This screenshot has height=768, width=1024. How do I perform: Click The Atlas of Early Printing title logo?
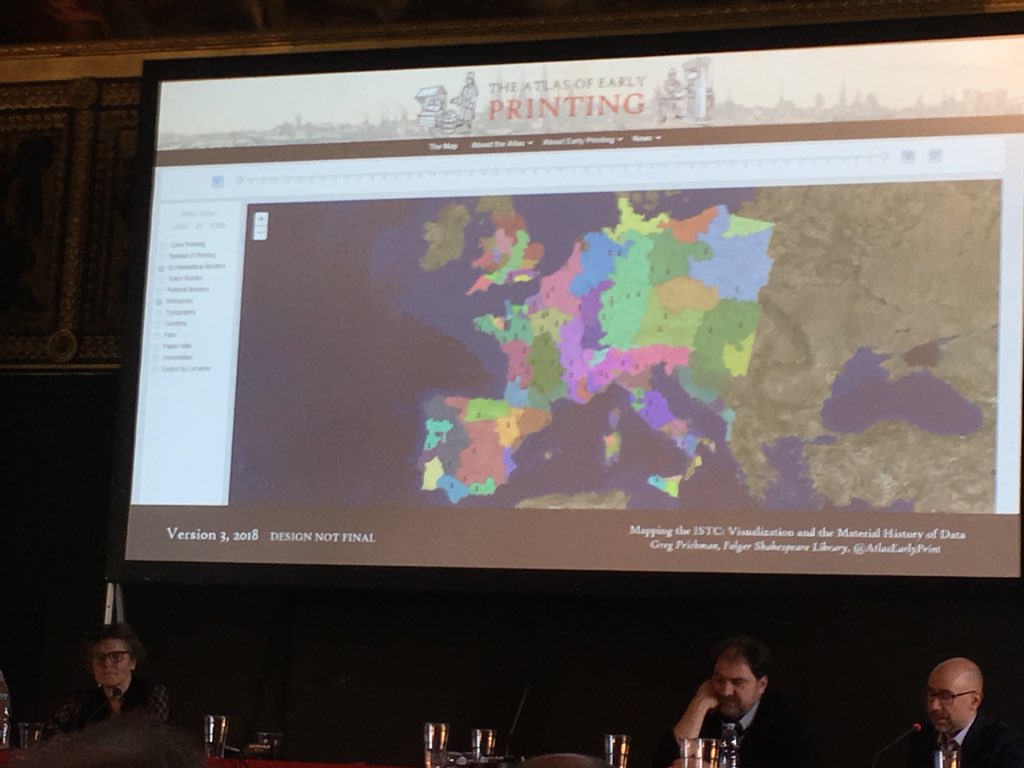tap(567, 98)
